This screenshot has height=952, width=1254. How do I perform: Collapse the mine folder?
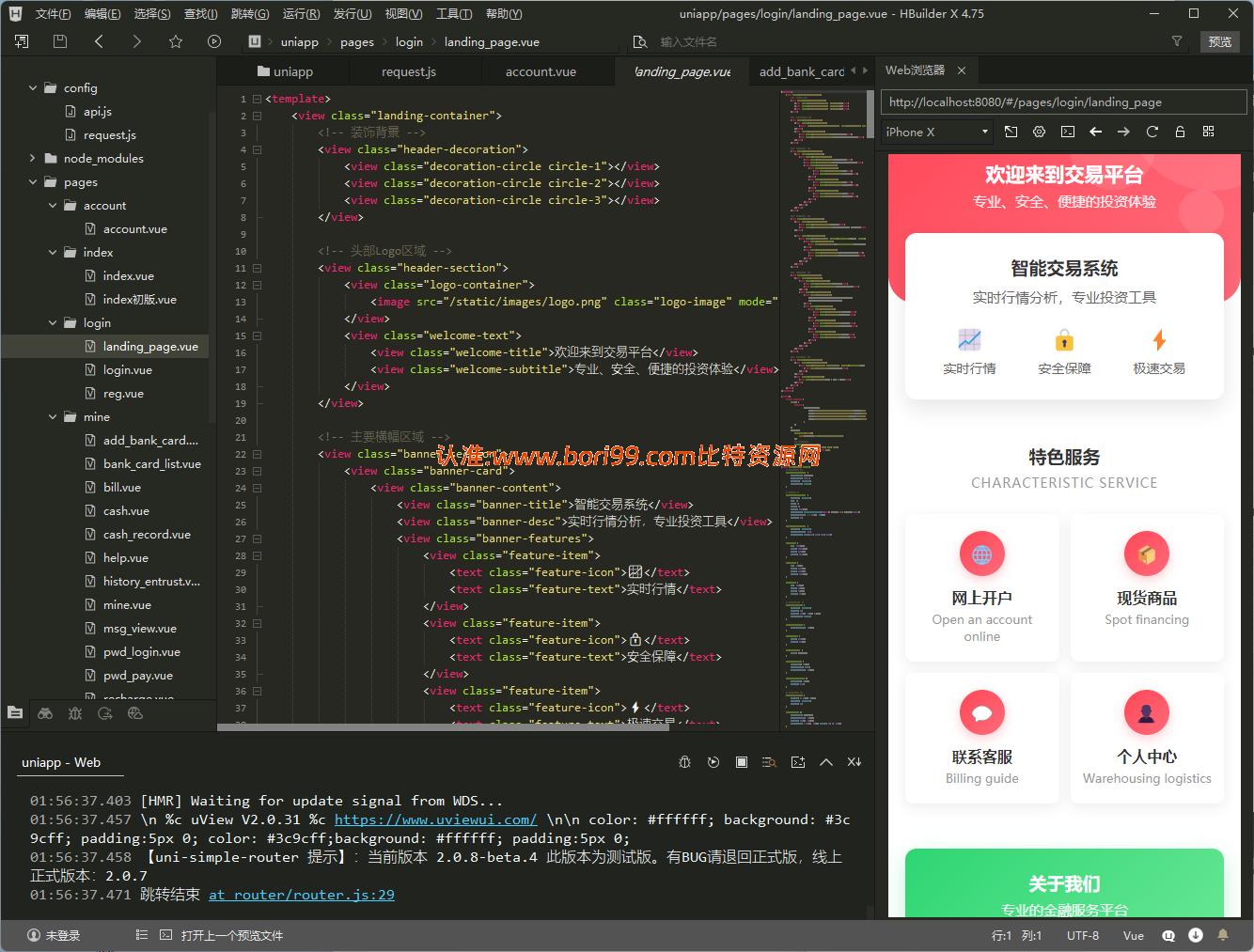click(x=53, y=416)
